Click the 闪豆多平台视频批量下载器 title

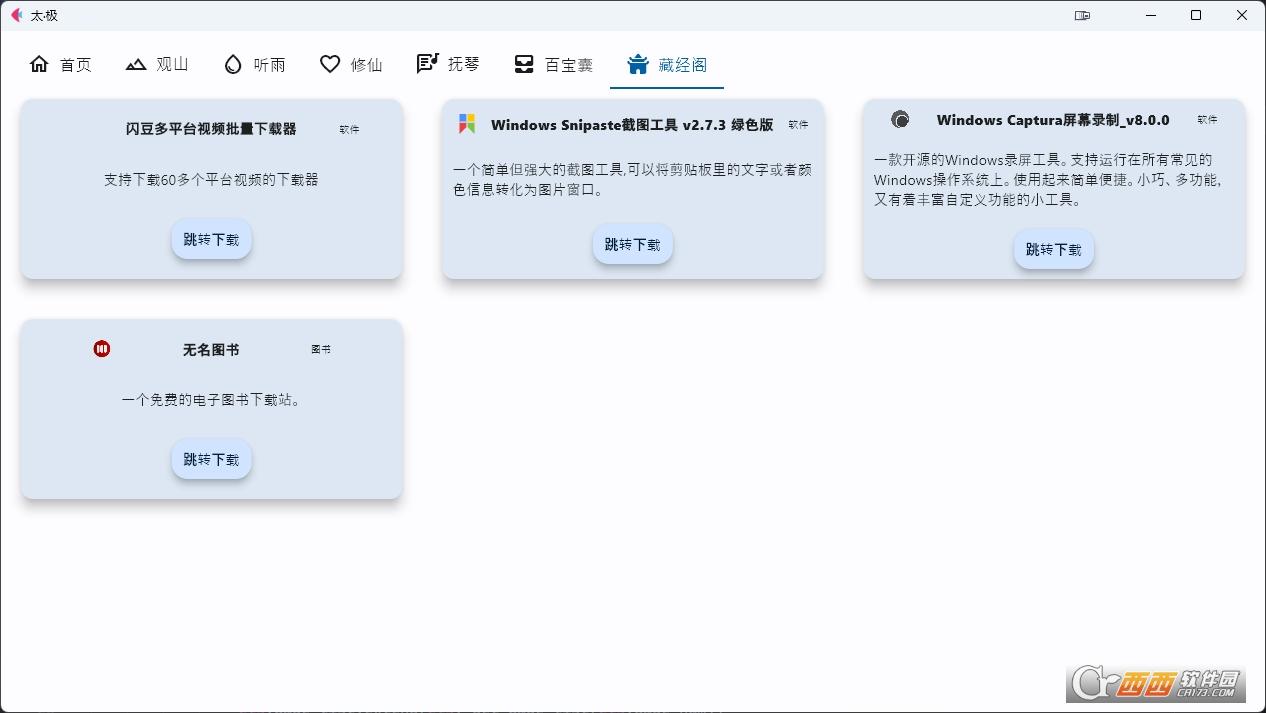click(211, 129)
